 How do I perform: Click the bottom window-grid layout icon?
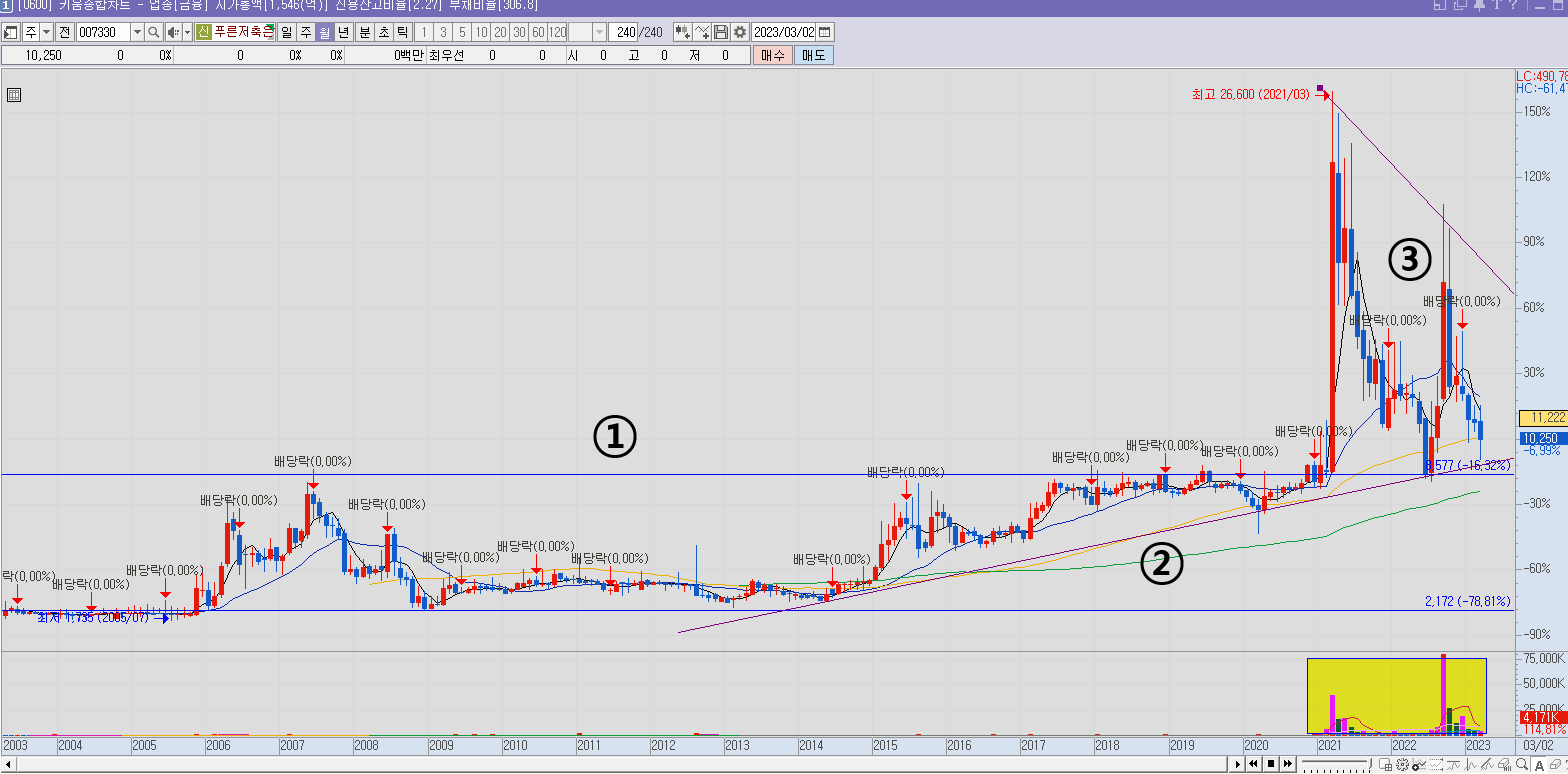pyautogui.click(x=1385, y=765)
